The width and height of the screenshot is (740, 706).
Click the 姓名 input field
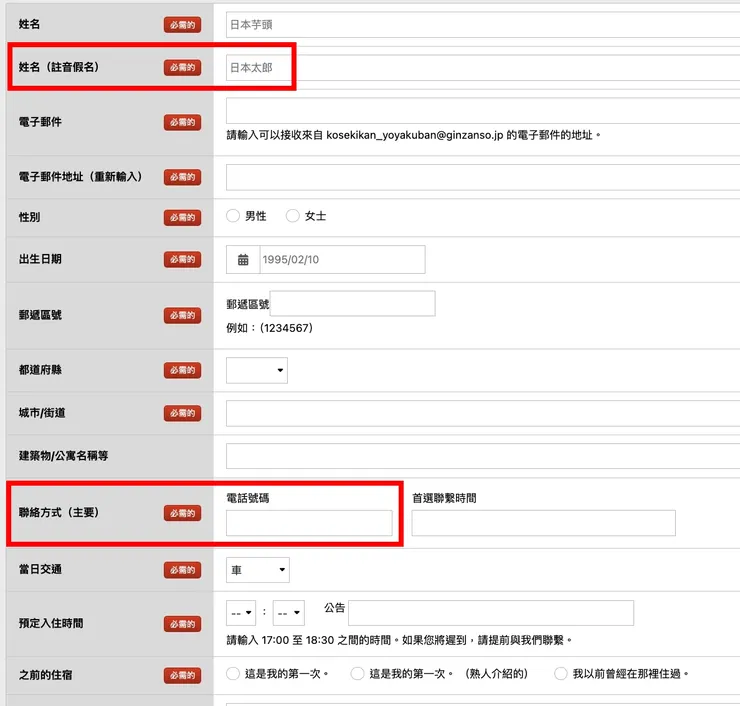tap(483, 25)
